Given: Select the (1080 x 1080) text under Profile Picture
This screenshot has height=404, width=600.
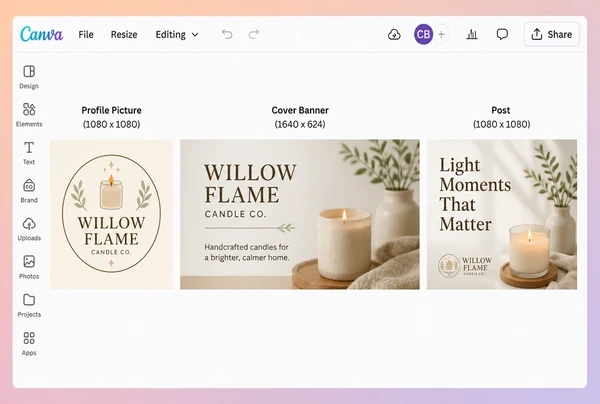Looking at the screenshot, I should 111,124.
